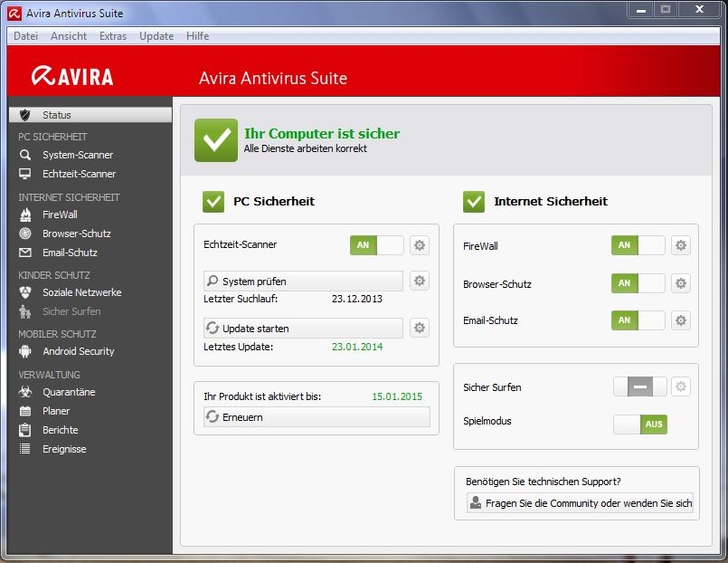Open the Status page in the sidebar
The width and height of the screenshot is (728, 563).
(90, 115)
